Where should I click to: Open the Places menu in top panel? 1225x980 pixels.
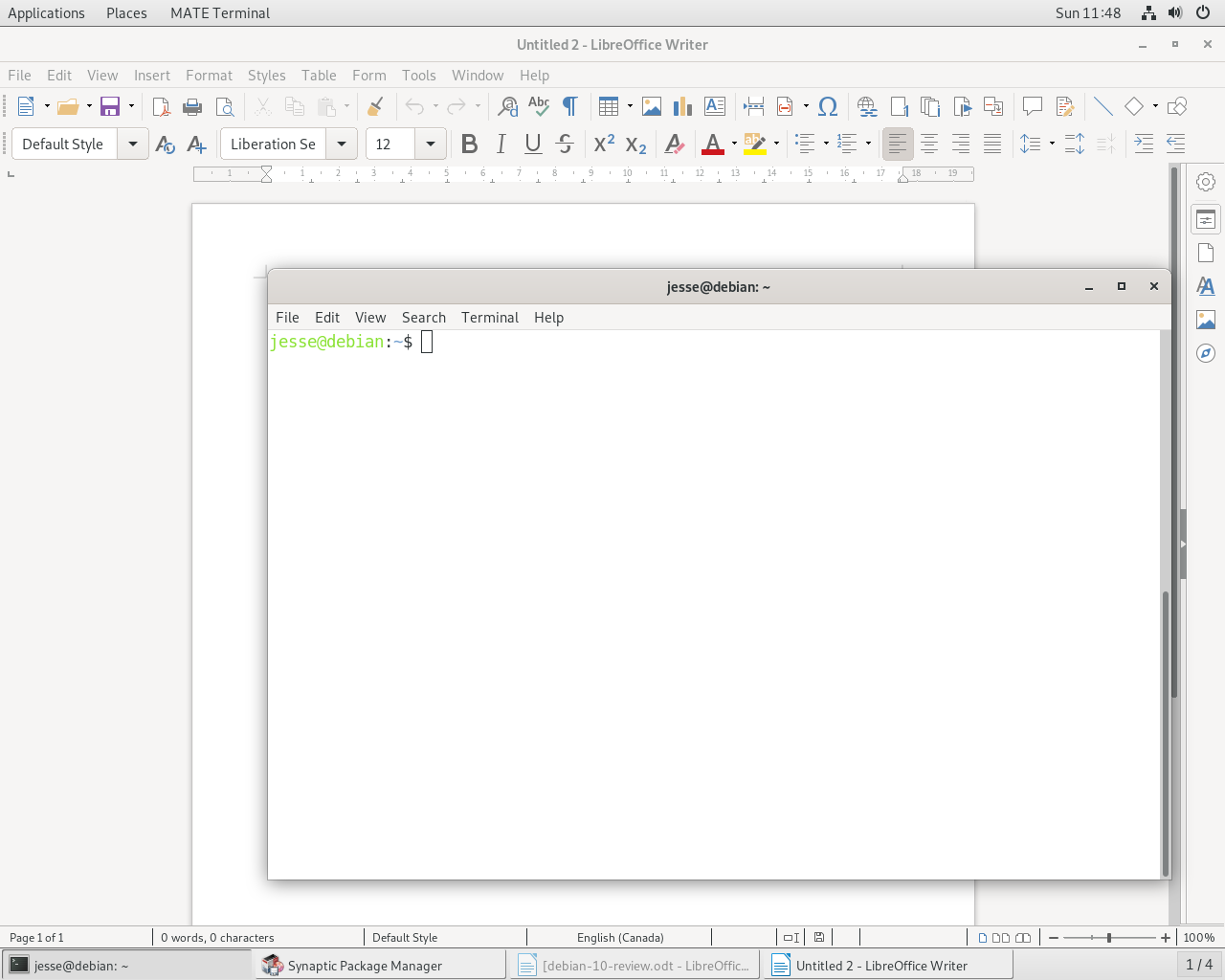pos(126,13)
